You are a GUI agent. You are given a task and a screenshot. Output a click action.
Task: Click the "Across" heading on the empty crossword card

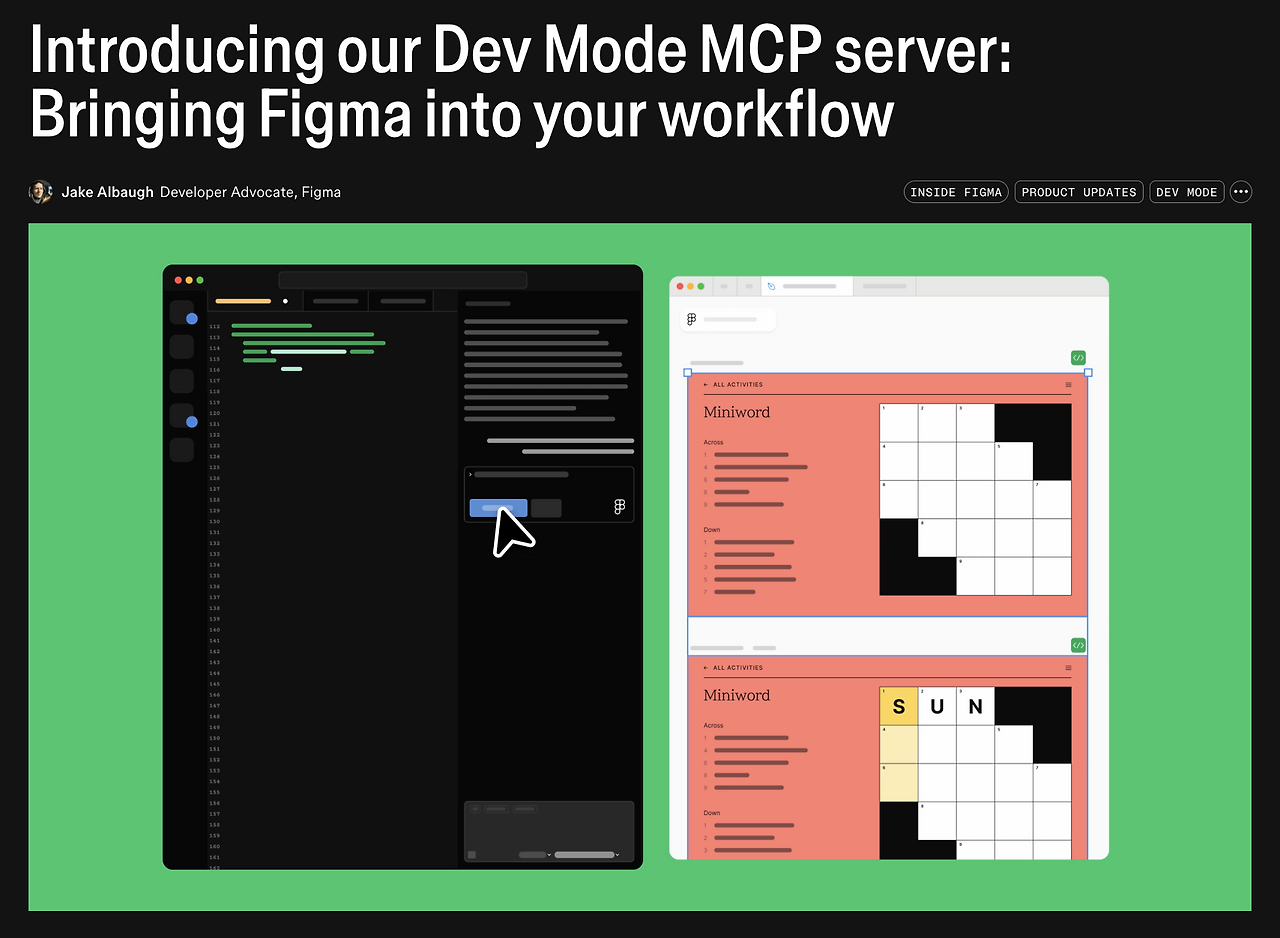[713, 442]
